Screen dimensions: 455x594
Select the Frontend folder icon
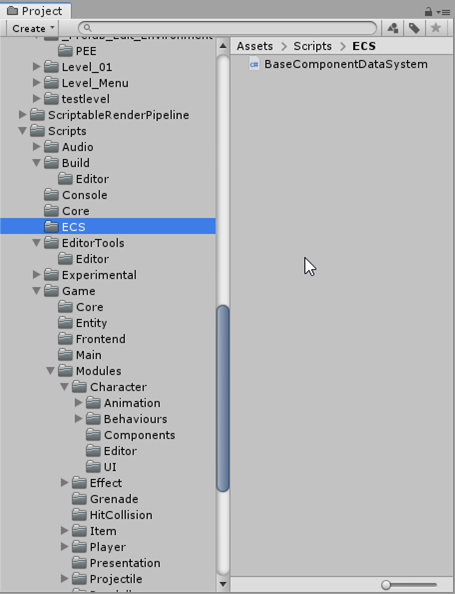tap(65, 339)
